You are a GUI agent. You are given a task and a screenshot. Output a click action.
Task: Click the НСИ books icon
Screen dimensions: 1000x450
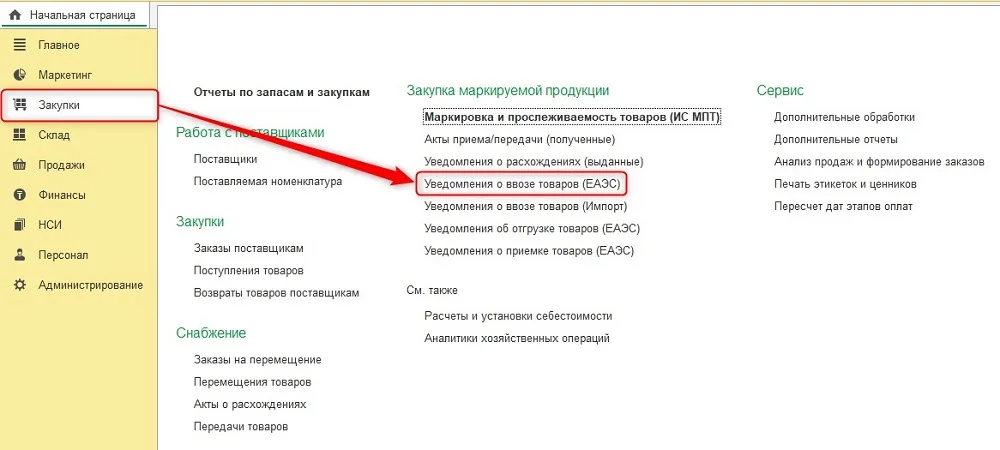click(20, 225)
